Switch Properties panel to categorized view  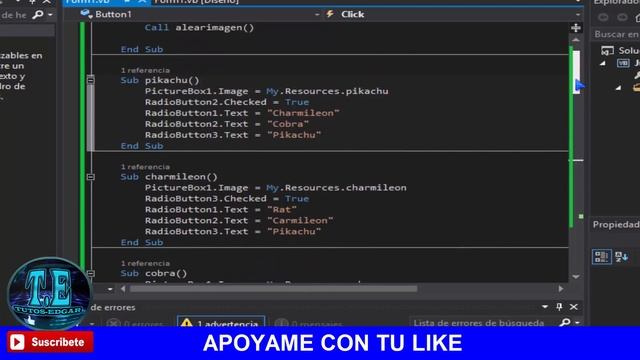pyautogui.click(x=602, y=257)
